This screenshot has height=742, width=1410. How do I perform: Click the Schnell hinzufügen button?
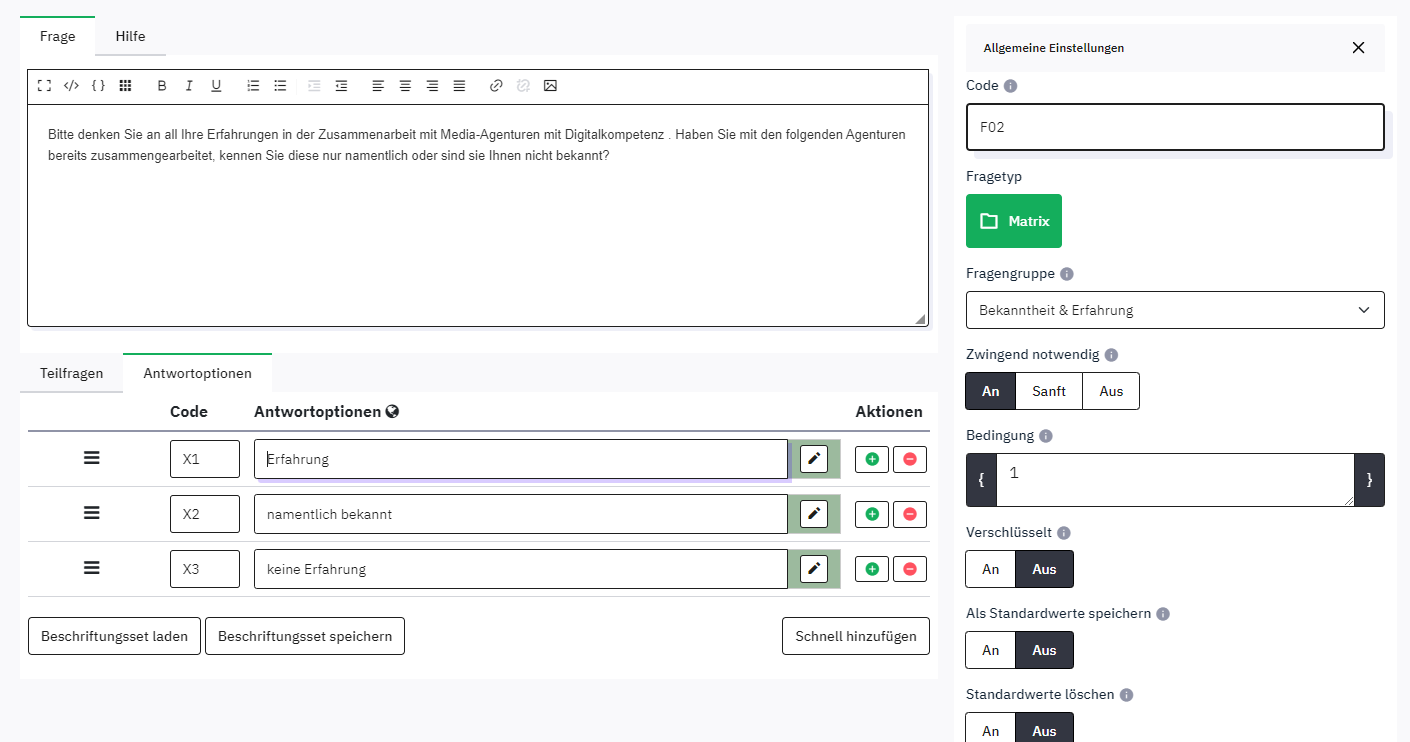tap(856, 636)
